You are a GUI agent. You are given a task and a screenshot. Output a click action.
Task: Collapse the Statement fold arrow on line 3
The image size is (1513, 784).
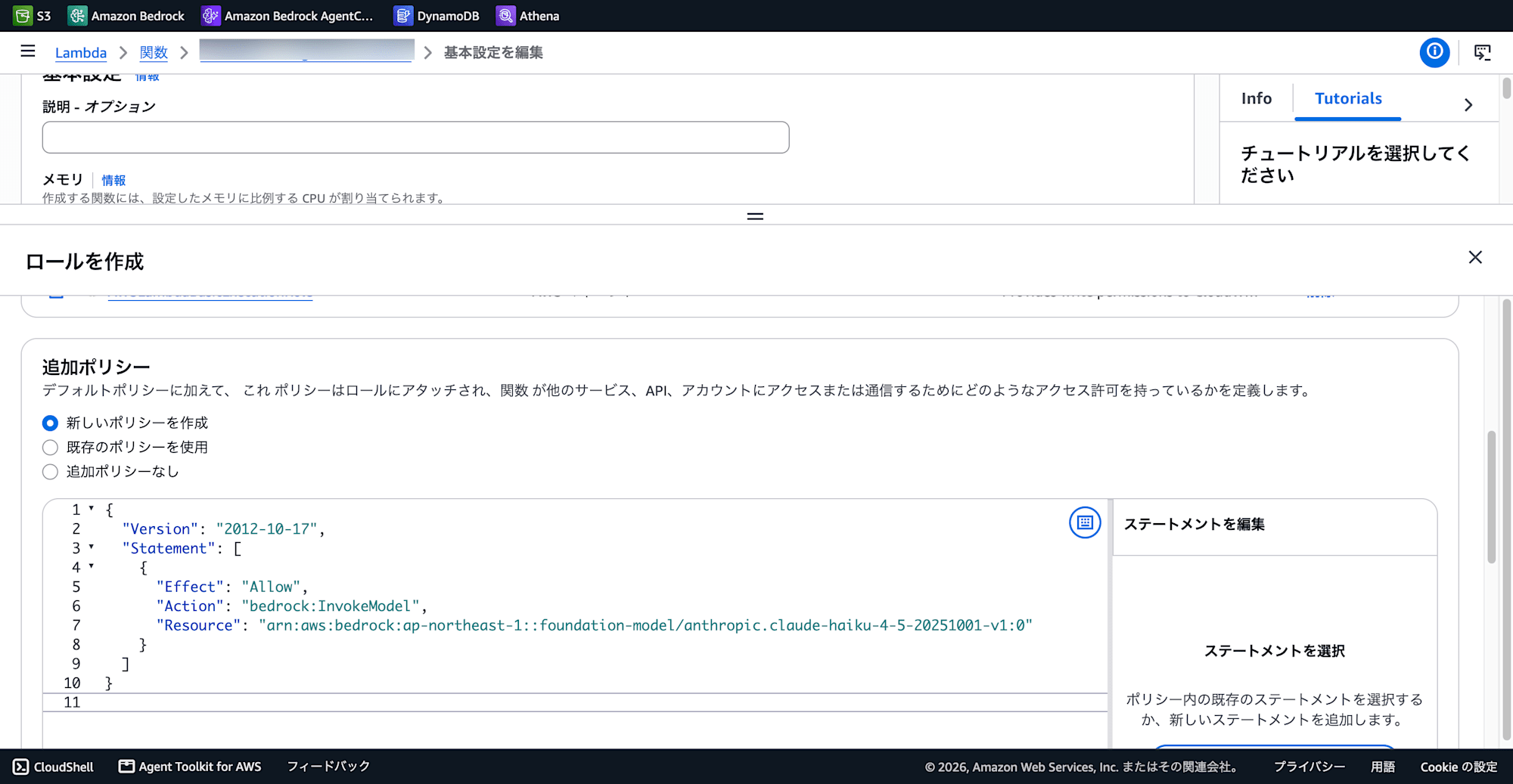click(92, 547)
